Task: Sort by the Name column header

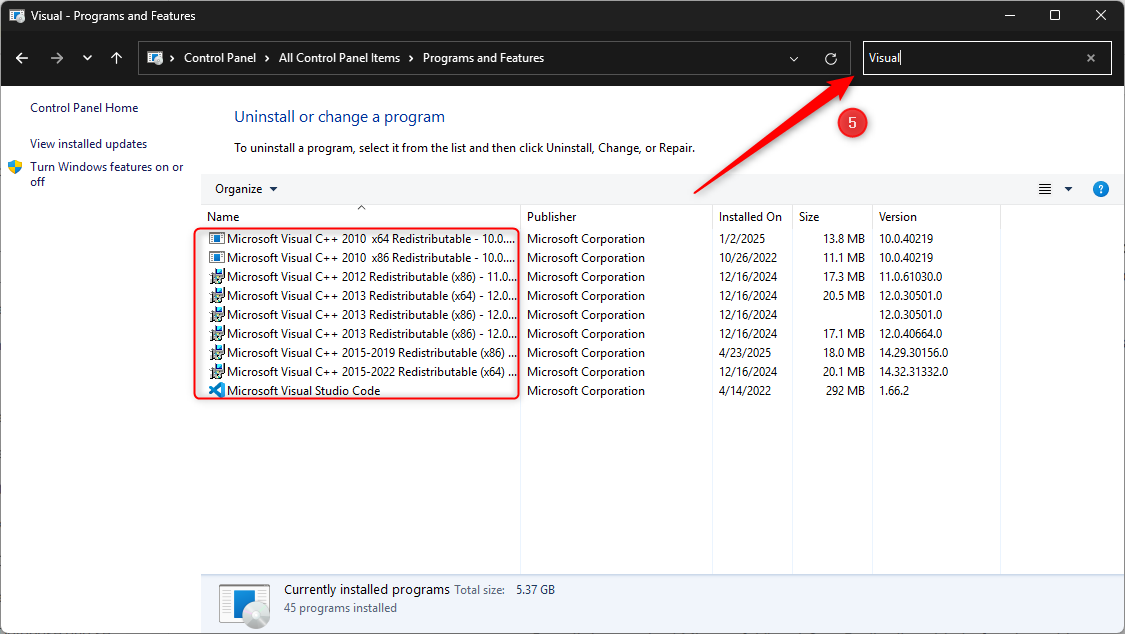Action: [x=360, y=217]
